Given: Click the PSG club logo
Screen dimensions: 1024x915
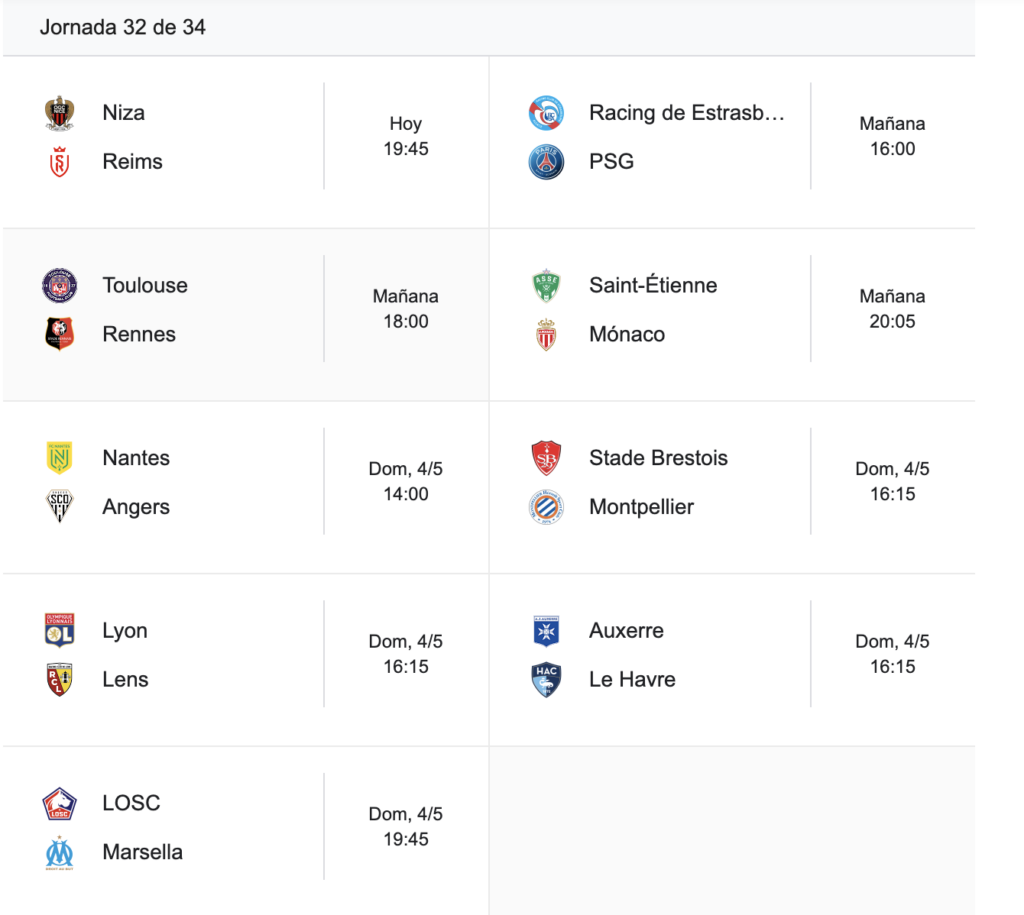Looking at the screenshot, I should (x=546, y=162).
